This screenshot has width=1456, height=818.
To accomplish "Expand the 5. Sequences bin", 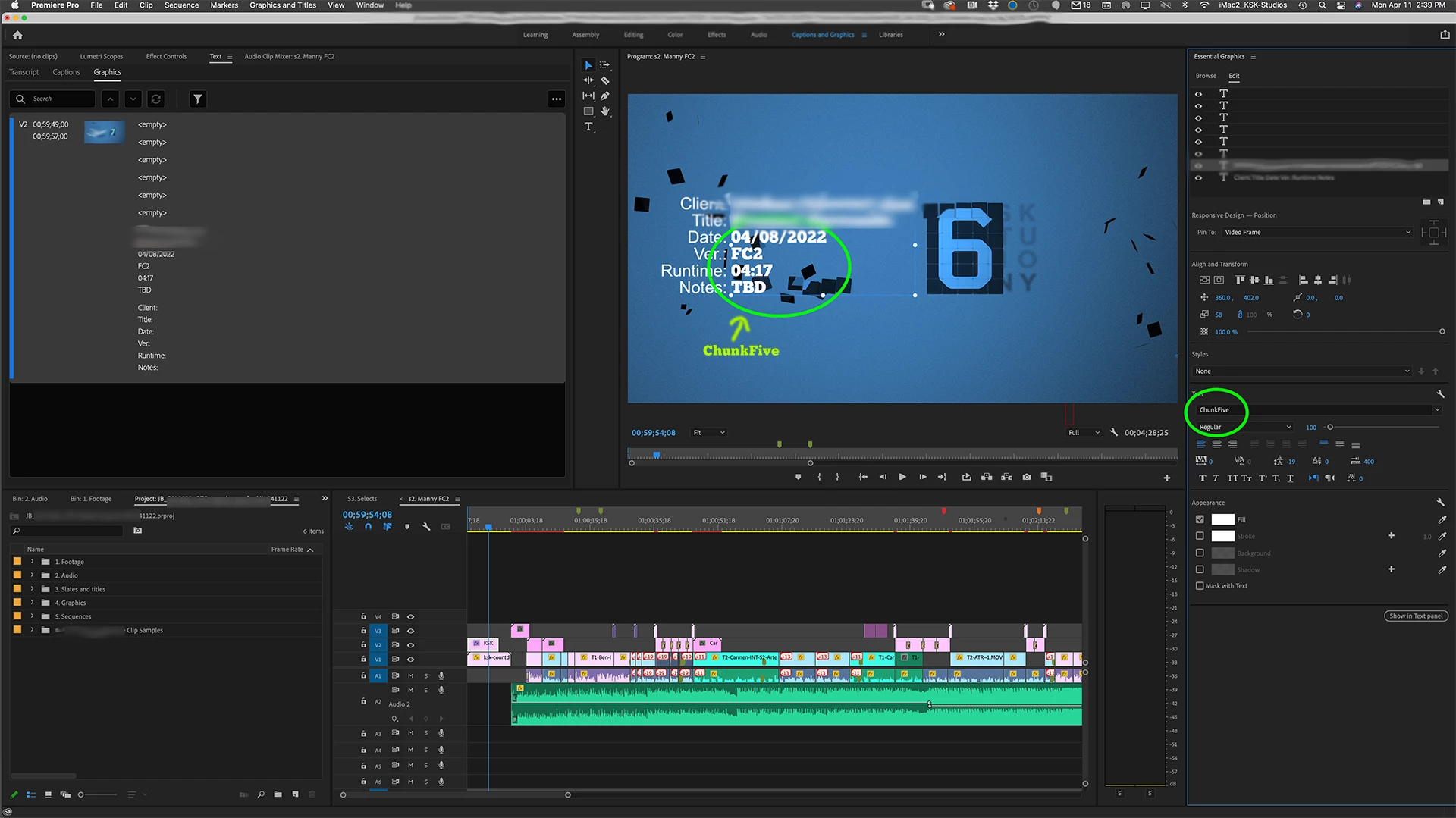I will pos(32,617).
